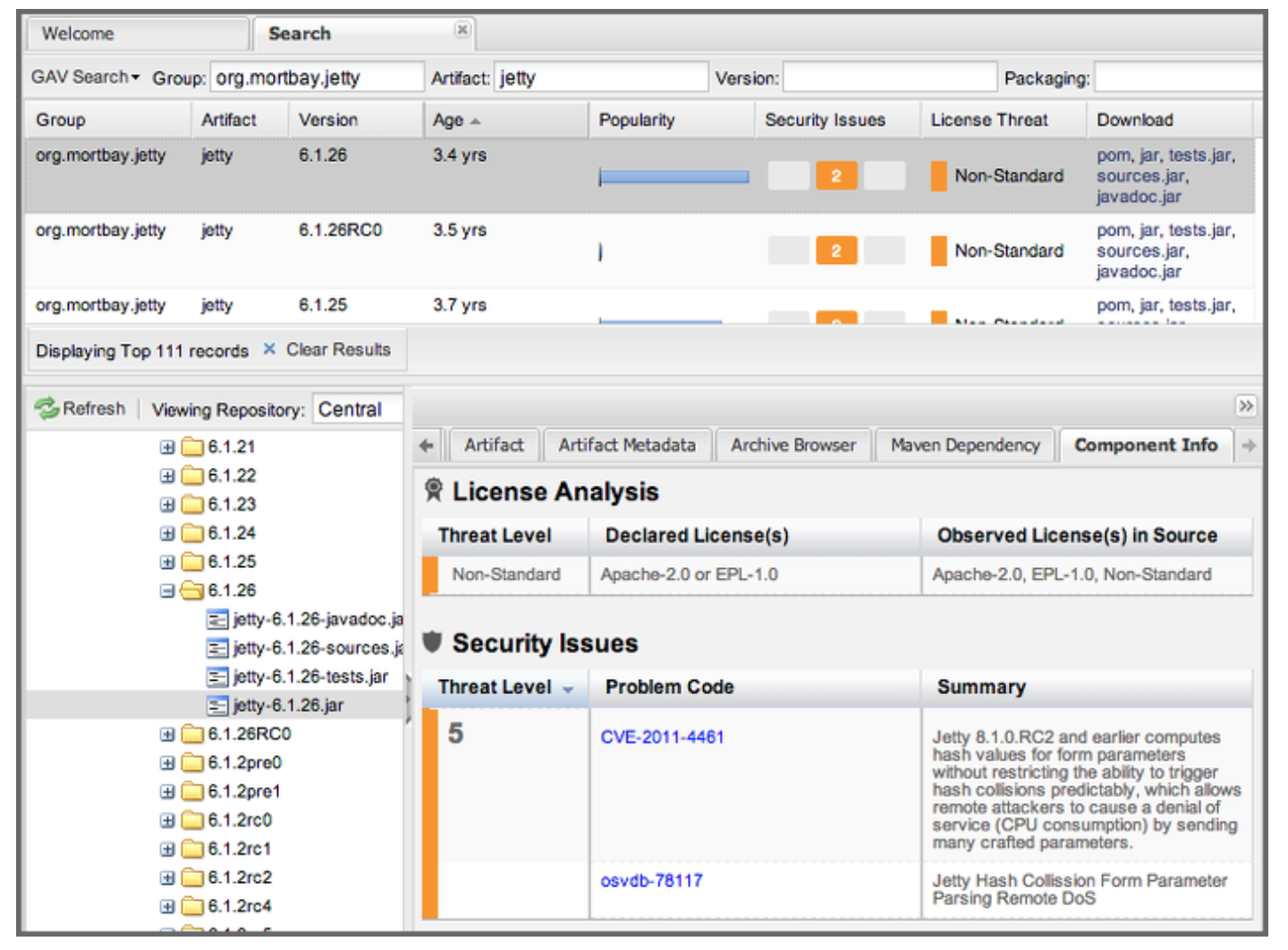Open the Maven Dependency tab

tap(965, 445)
